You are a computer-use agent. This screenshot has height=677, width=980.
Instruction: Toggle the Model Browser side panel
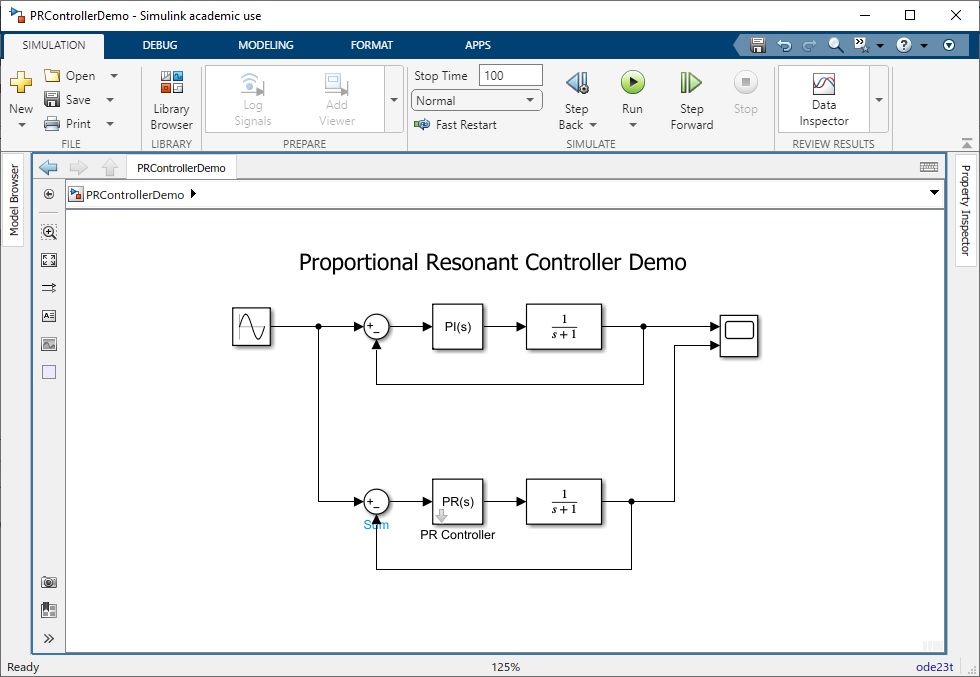(x=13, y=200)
